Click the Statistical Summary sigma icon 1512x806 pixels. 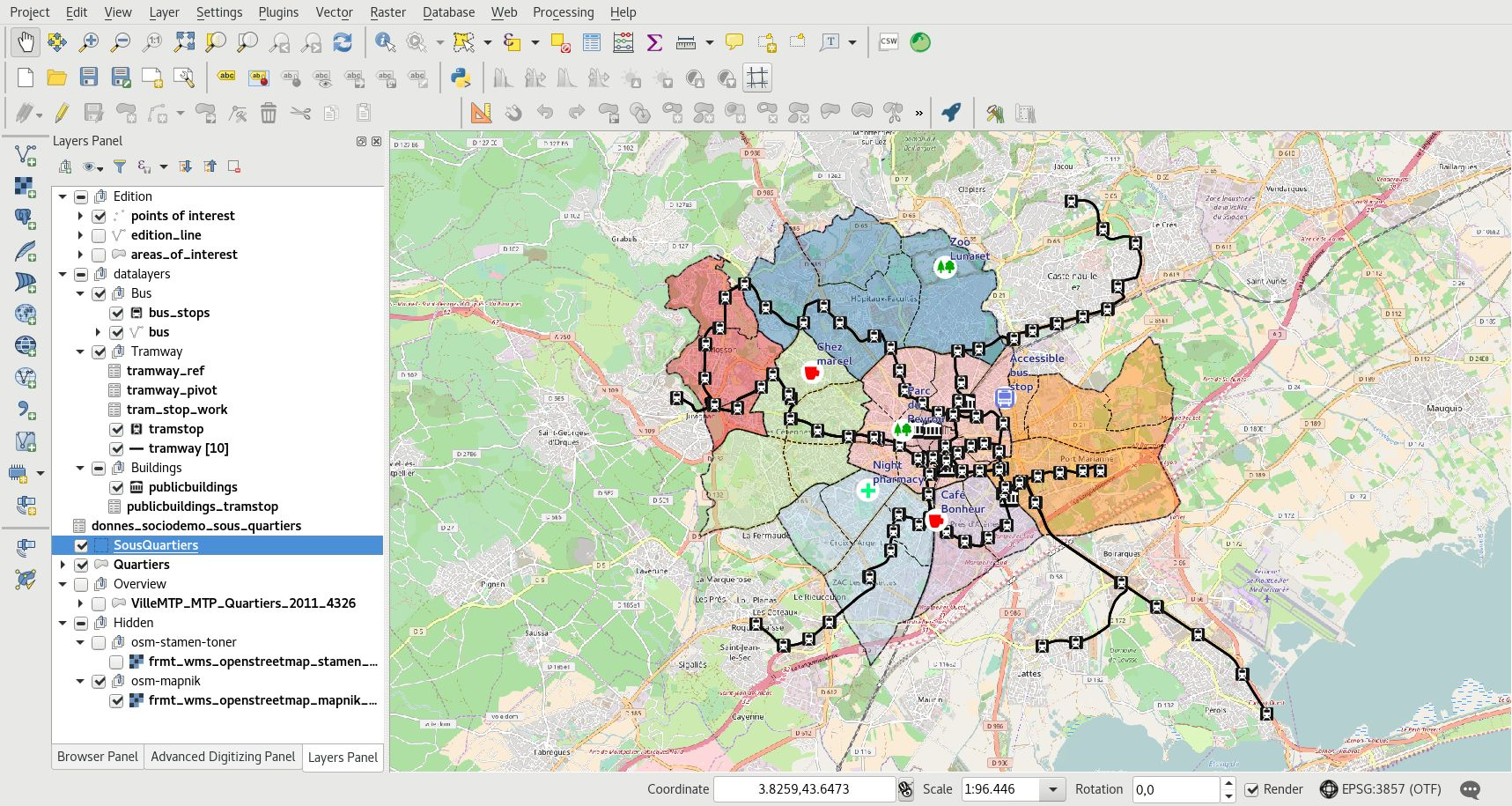coord(654,41)
